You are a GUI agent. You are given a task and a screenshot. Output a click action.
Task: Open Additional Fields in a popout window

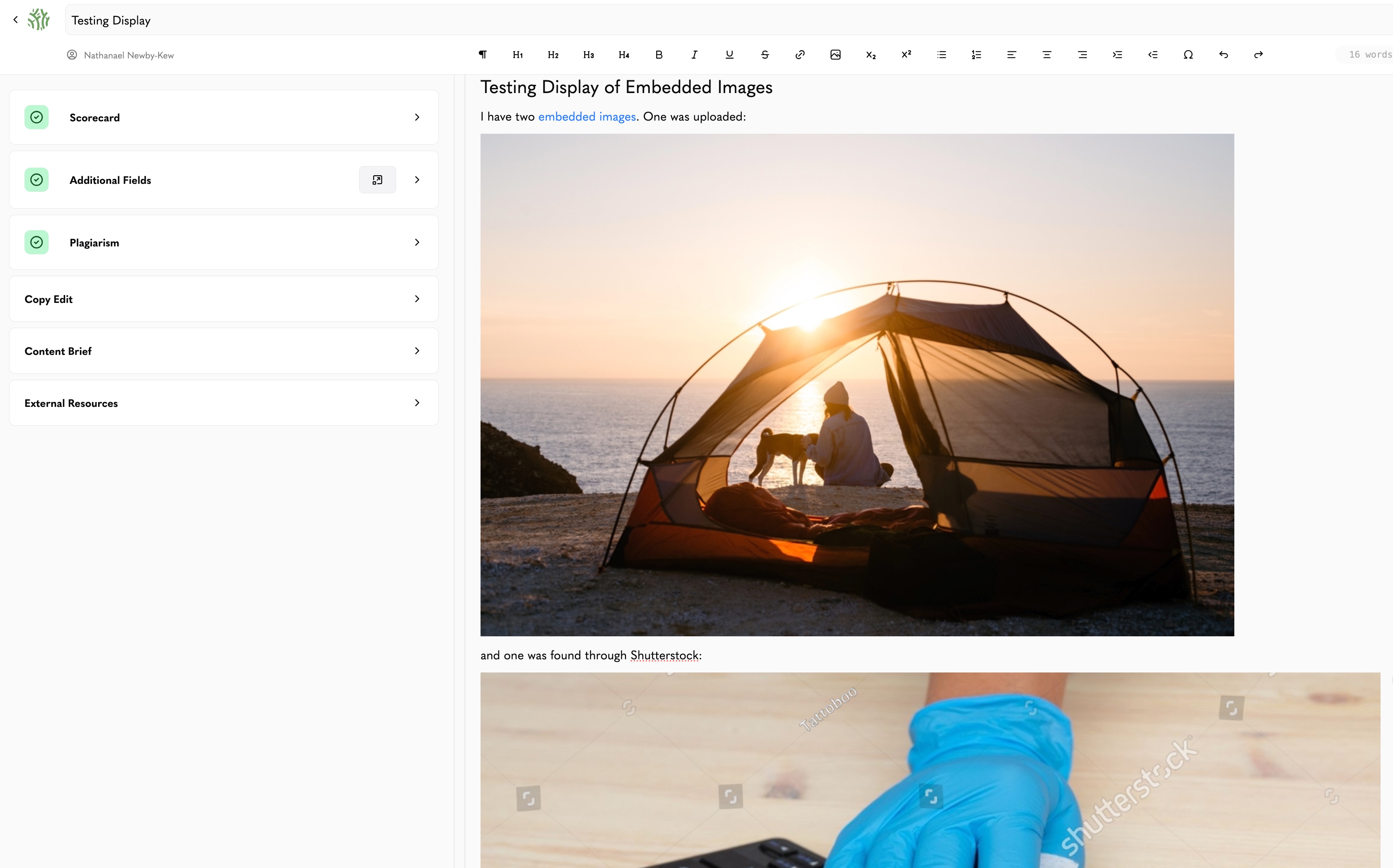[377, 179]
